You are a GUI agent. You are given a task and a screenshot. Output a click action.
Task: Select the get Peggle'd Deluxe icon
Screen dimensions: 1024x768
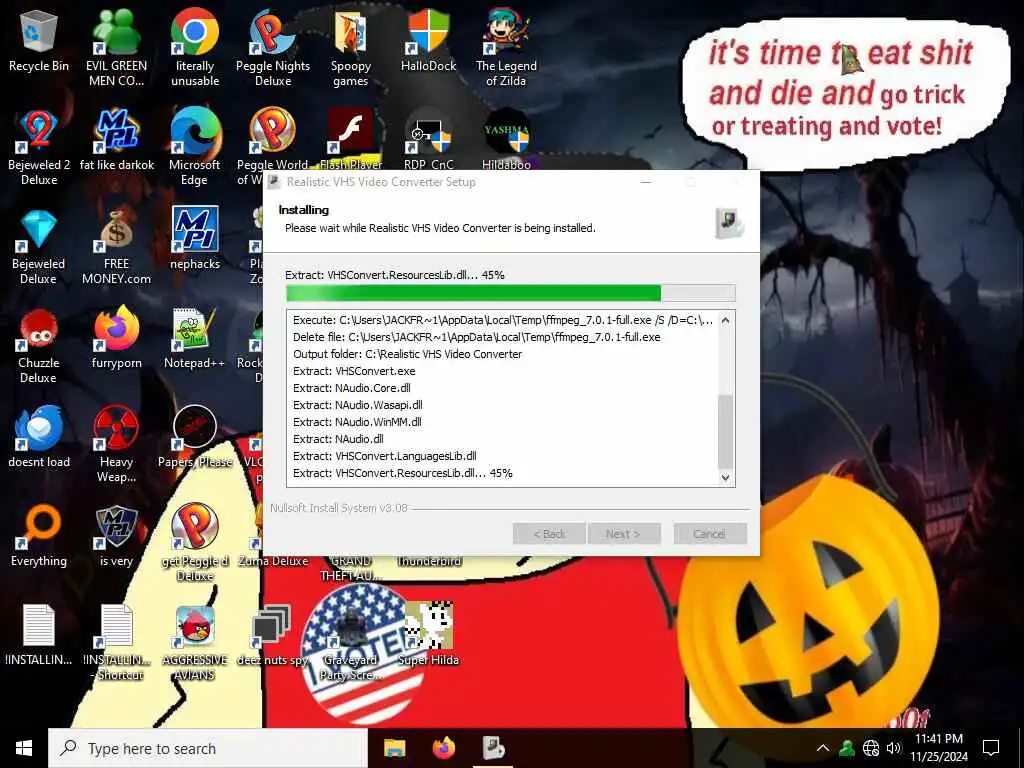(x=195, y=543)
